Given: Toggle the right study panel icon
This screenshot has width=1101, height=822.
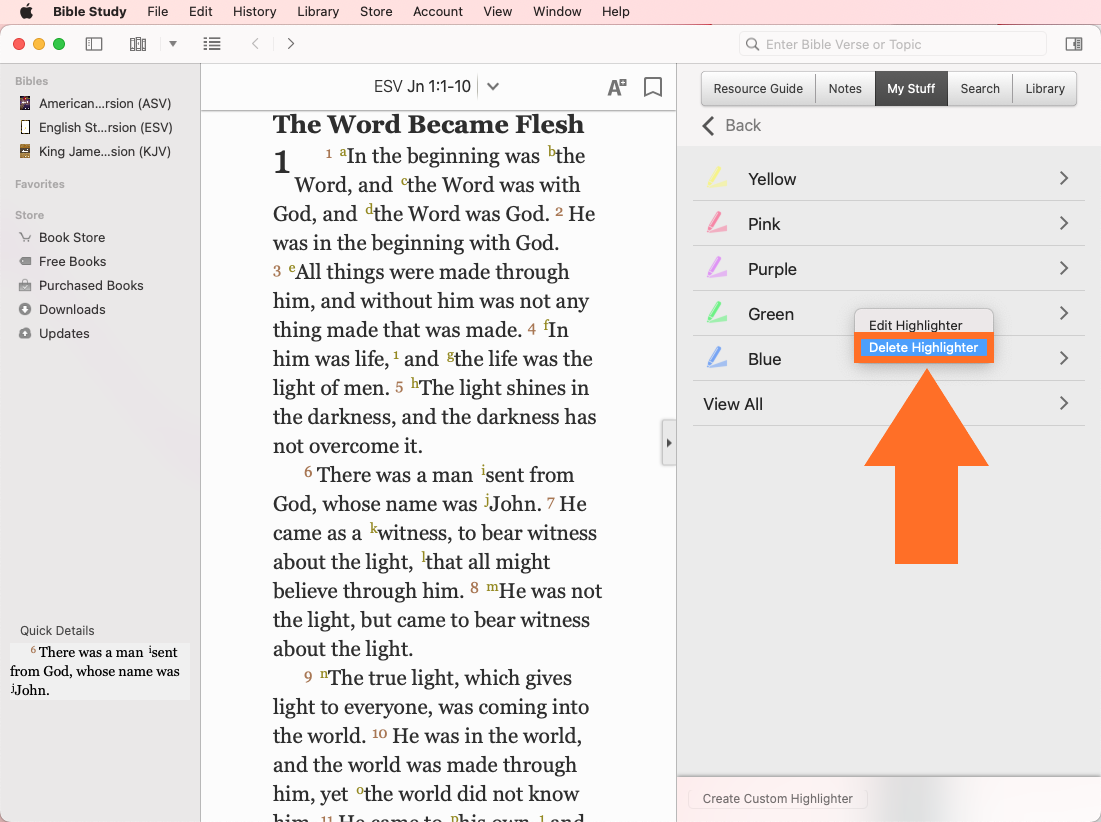Looking at the screenshot, I should [x=1073, y=44].
